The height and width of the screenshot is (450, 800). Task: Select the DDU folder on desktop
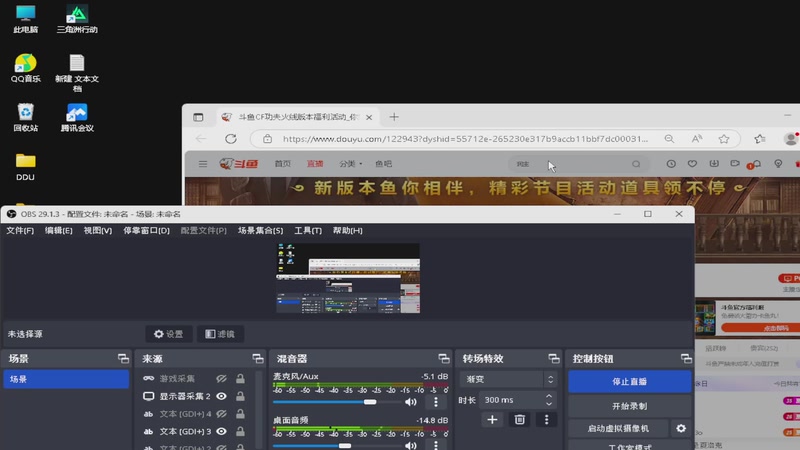(x=26, y=167)
